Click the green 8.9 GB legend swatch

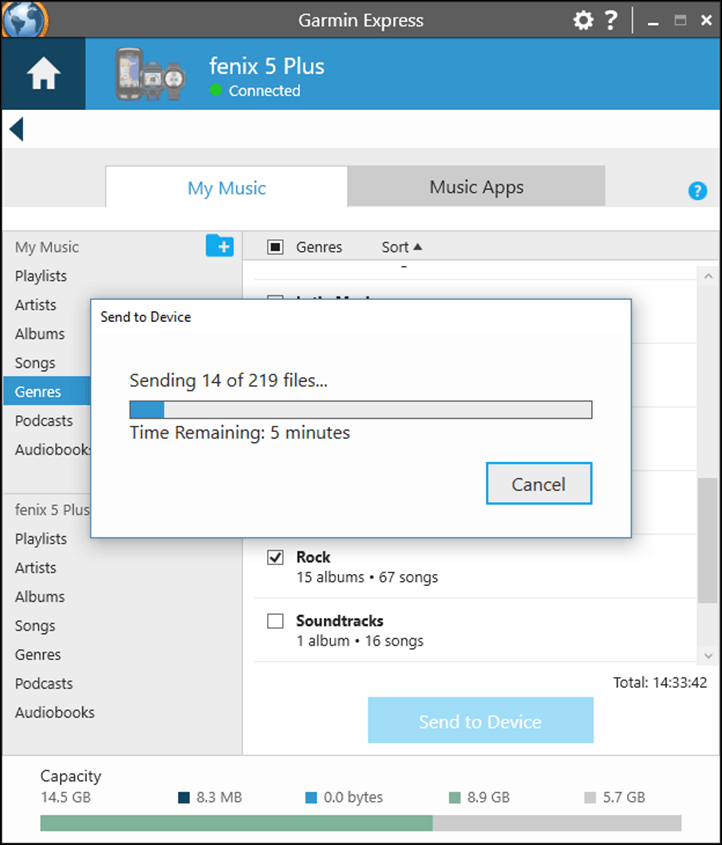[x=455, y=798]
